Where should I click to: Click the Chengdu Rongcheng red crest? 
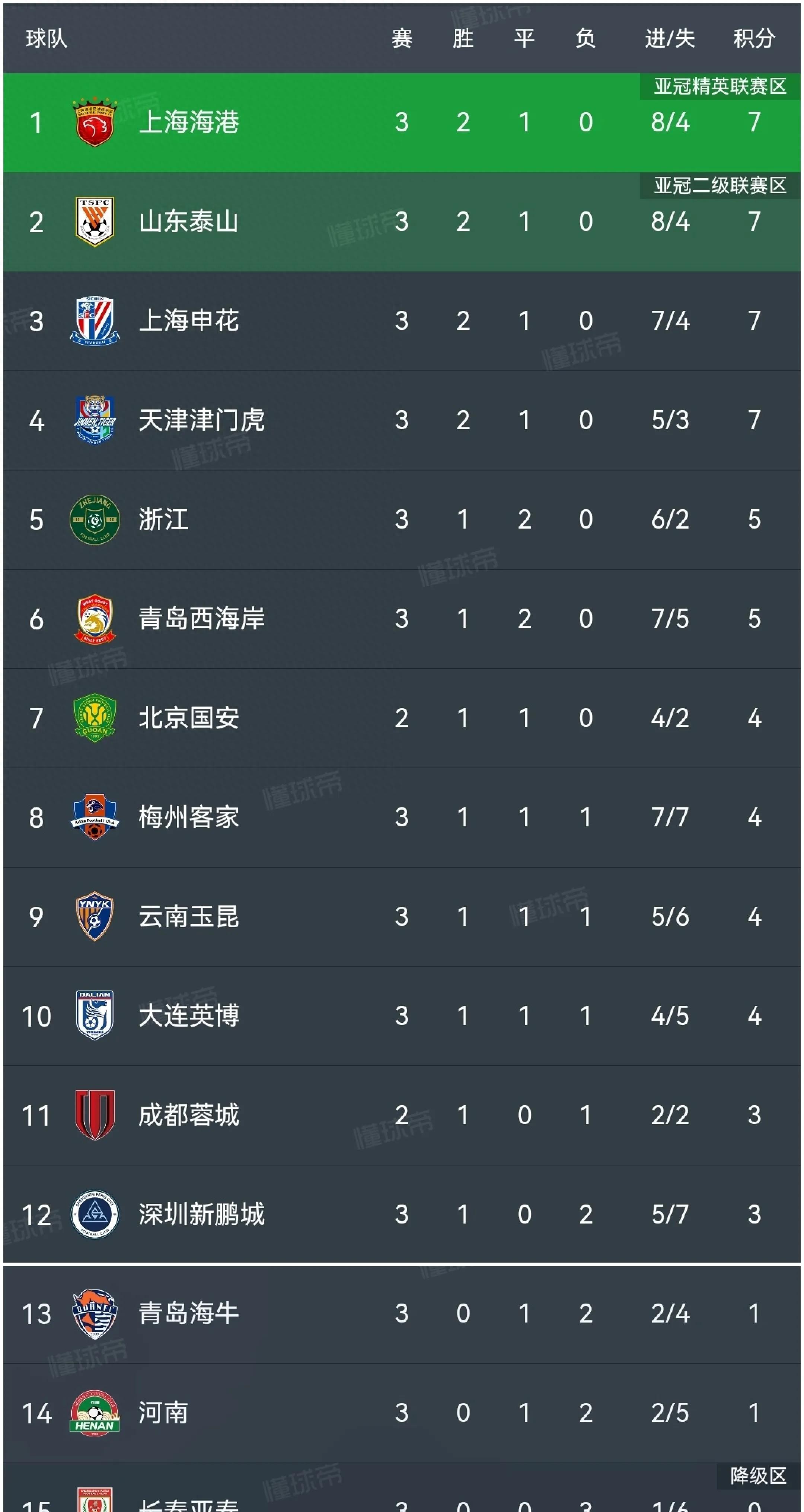coord(95,1114)
